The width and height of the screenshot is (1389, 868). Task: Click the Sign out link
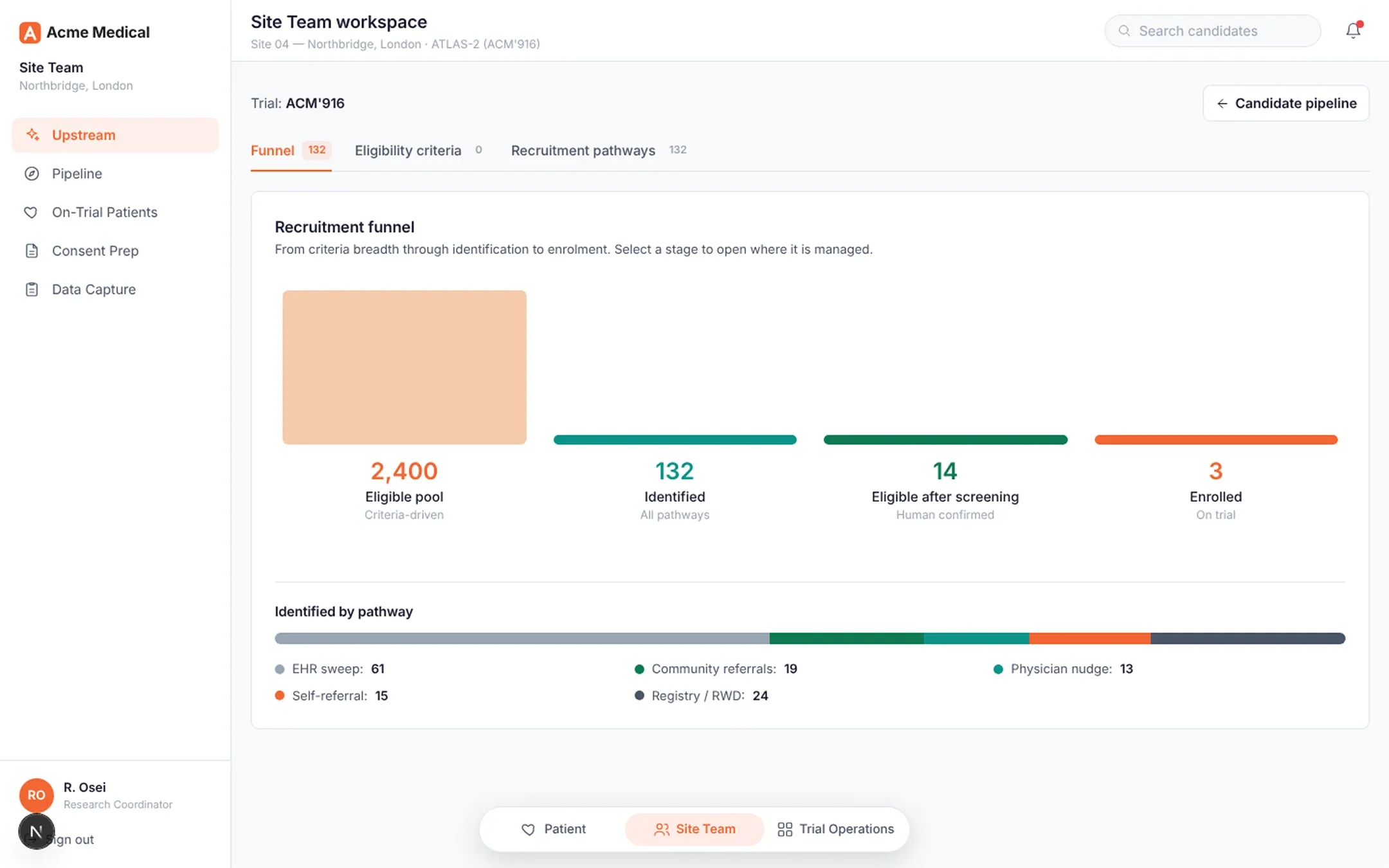click(71, 840)
